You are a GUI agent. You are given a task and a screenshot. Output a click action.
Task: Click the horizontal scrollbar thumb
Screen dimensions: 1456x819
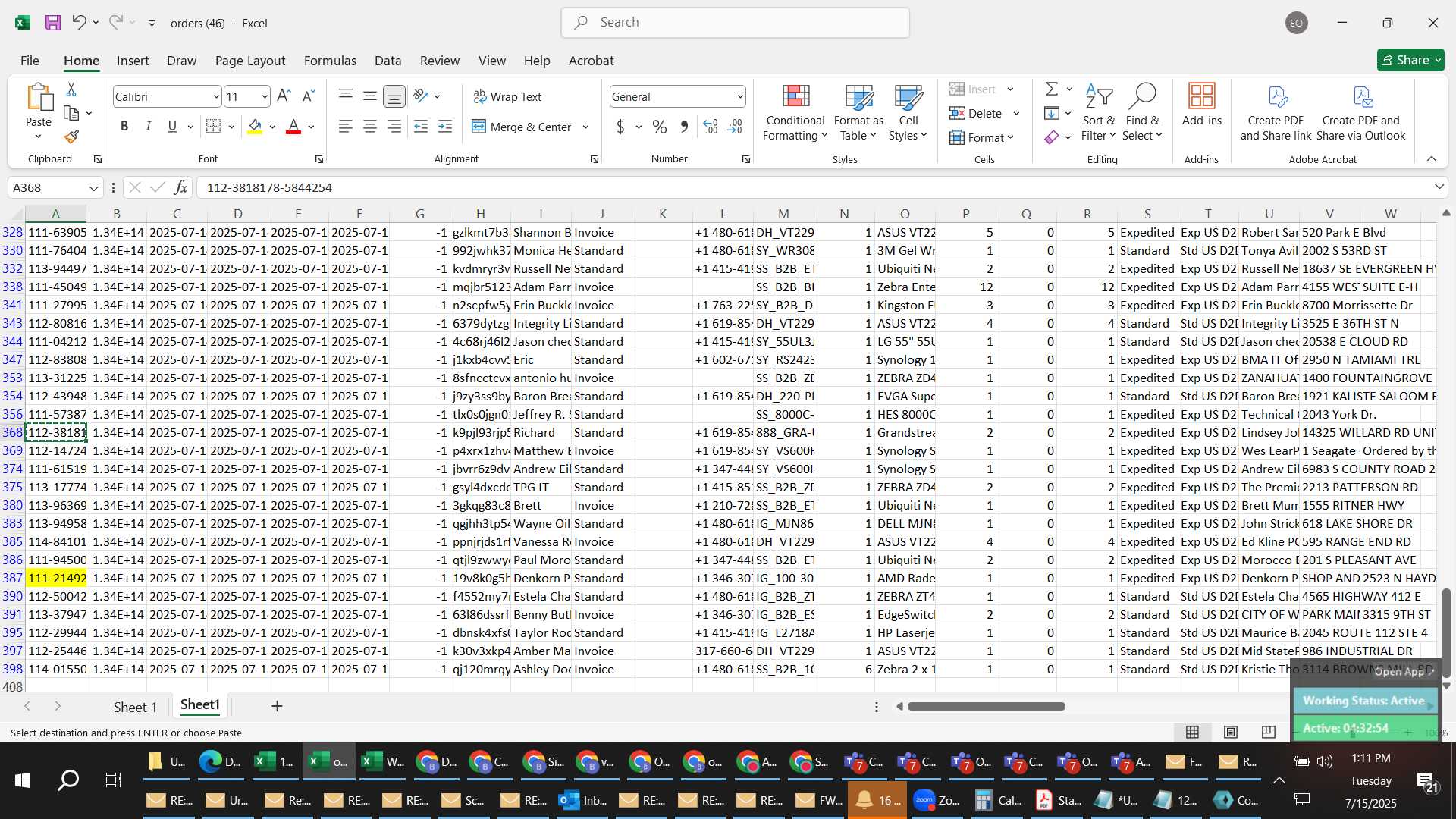click(986, 706)
